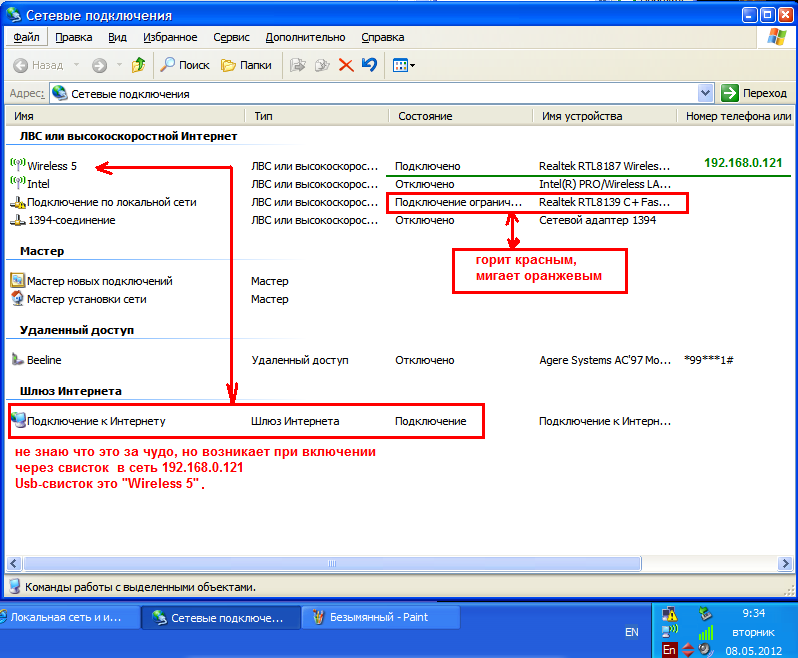Switch to Безымянный - Paint in taskbar
Screen dimensions: 798x658
tap(378, 617)
